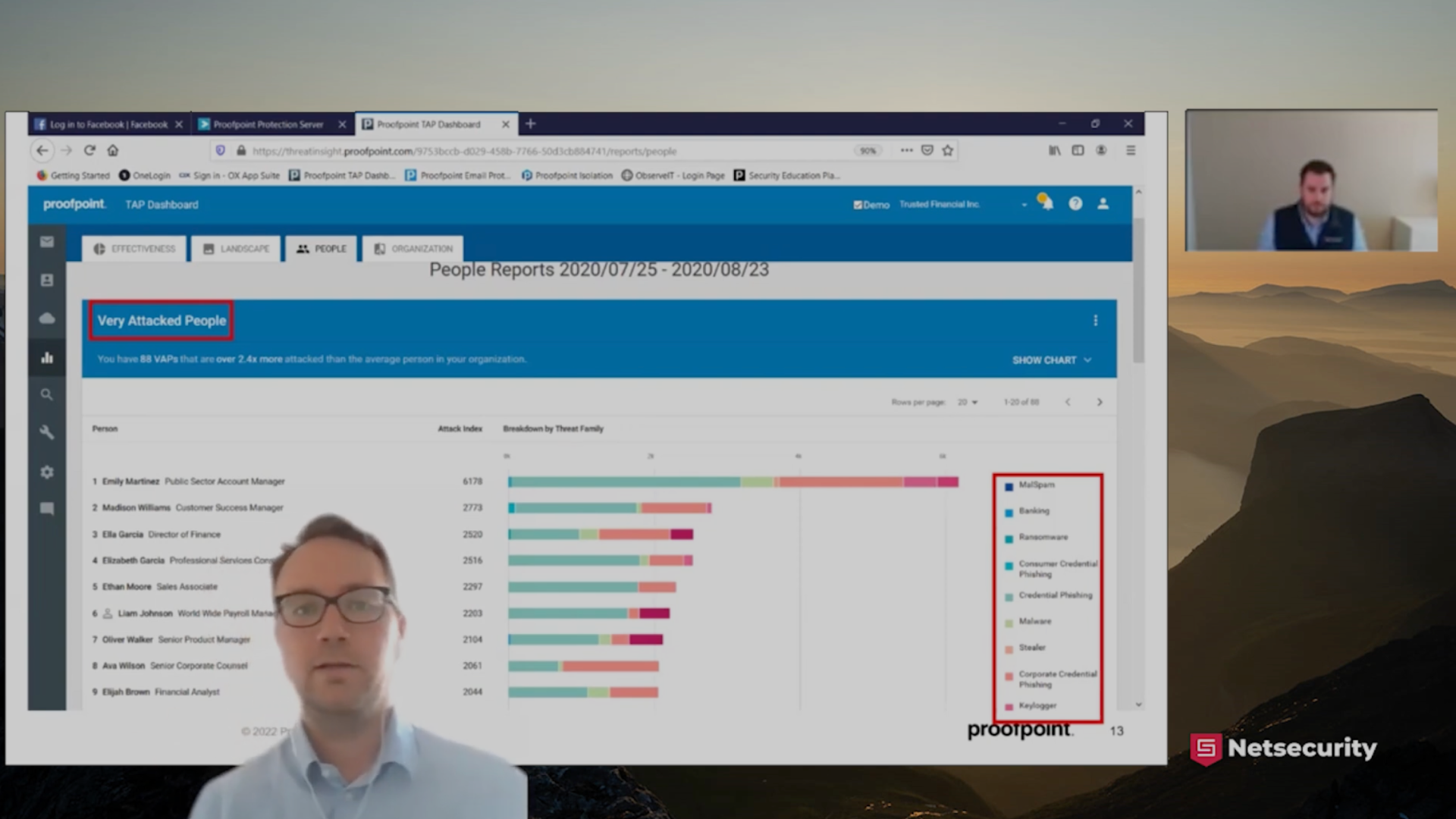Open the Proofpoint Isolation bookmark
The height and width of the screenshot is (819, 1456).
[x=567, y=175]
